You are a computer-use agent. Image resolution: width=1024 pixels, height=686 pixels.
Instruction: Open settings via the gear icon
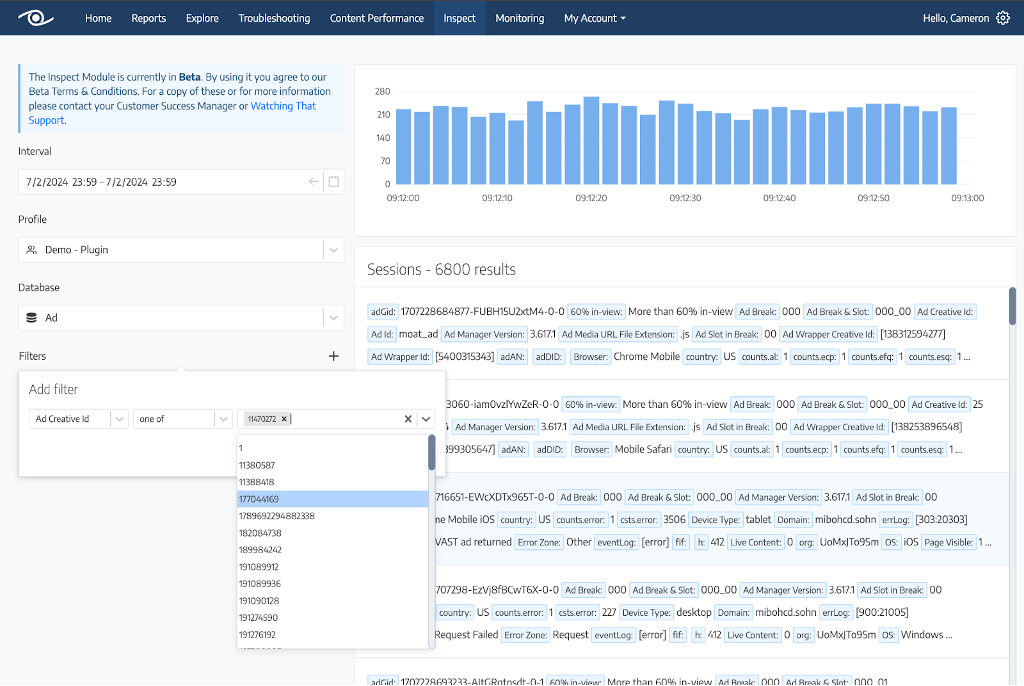point(1003,17)
